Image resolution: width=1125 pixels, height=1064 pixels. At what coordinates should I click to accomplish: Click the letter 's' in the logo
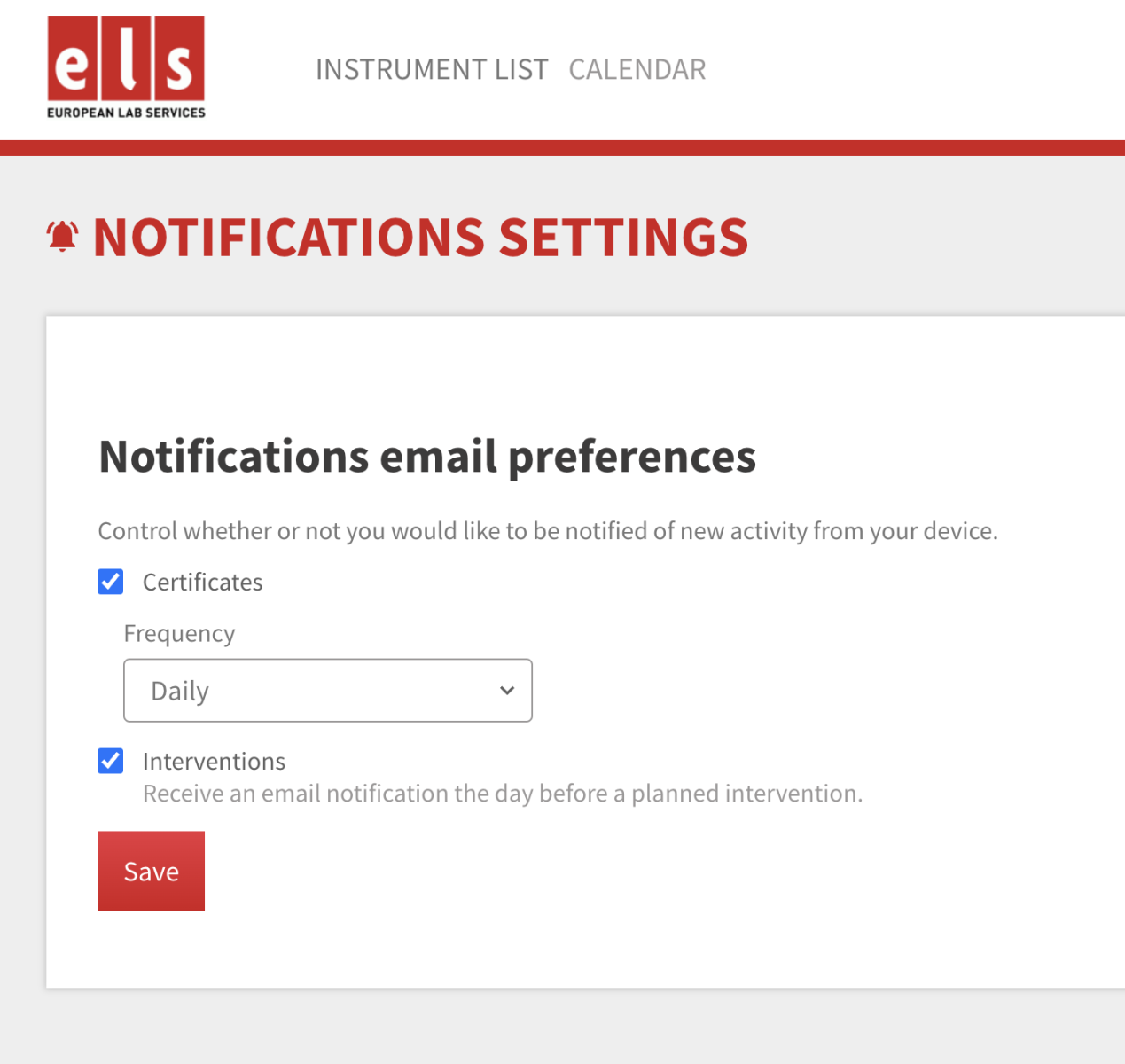179,65
